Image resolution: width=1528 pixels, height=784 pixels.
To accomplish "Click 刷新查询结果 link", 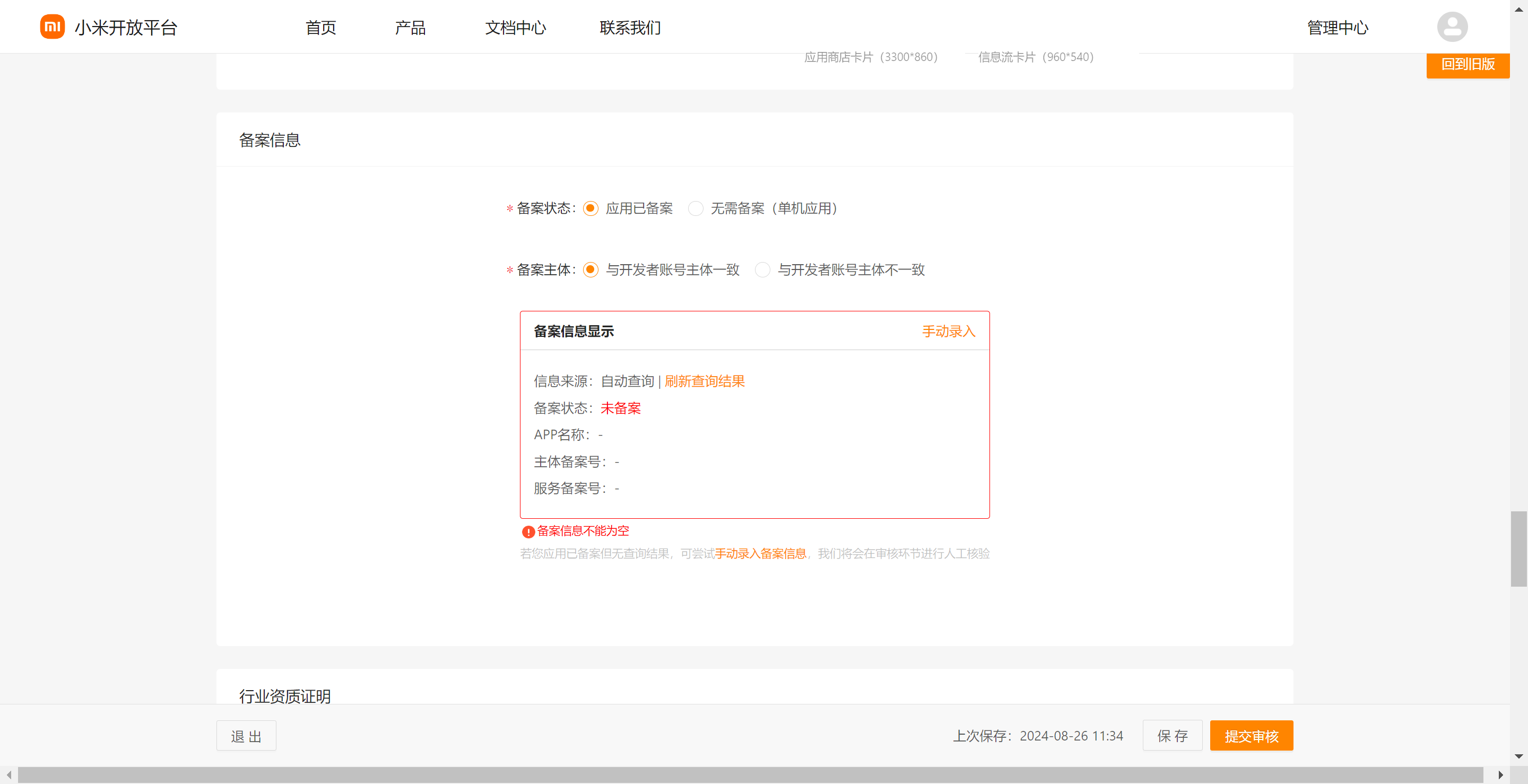I will tap(704, 381).
